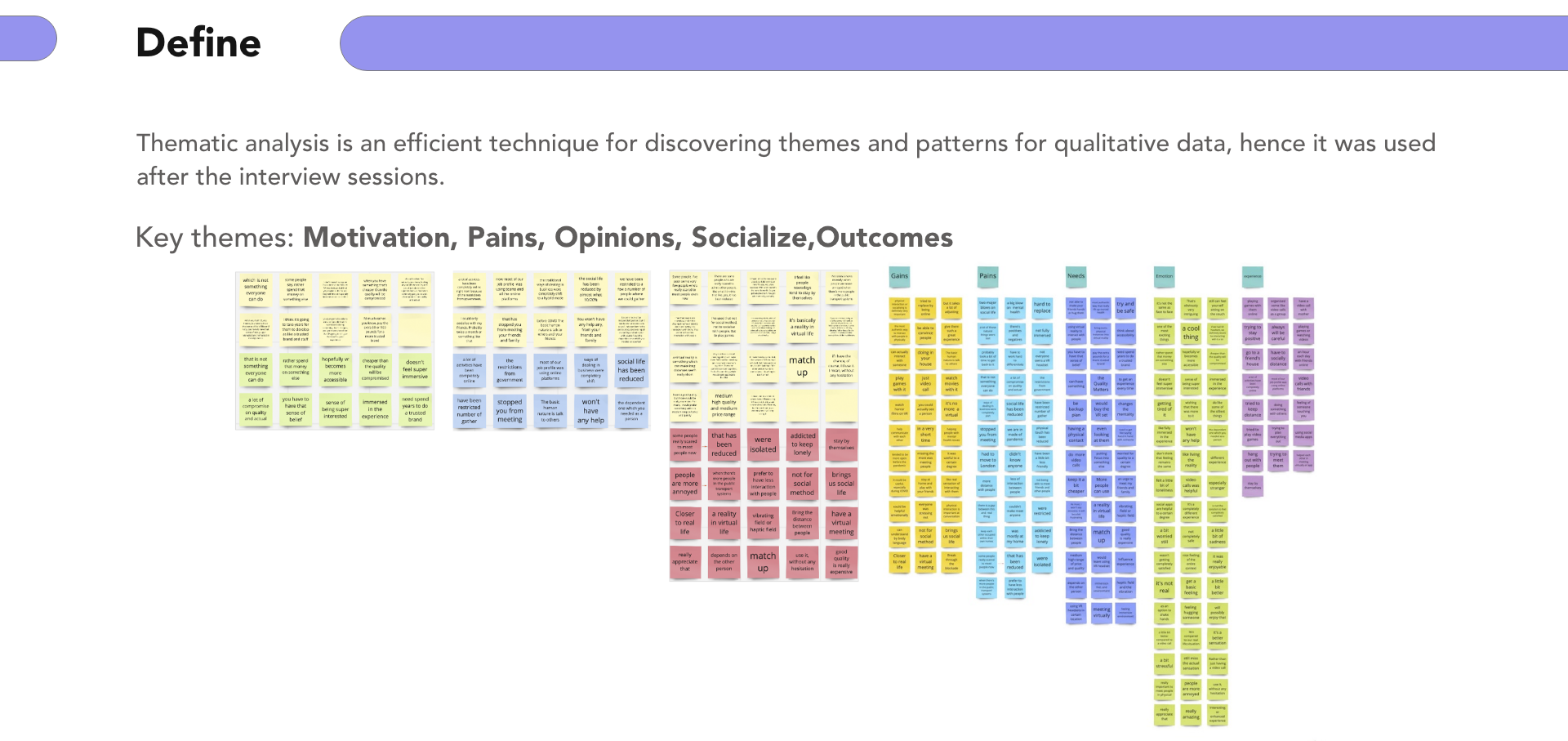The width and height of the screenshot is (1568, 741).
Task: Click the "Define" slide heading
Action: tap(198, 42)
